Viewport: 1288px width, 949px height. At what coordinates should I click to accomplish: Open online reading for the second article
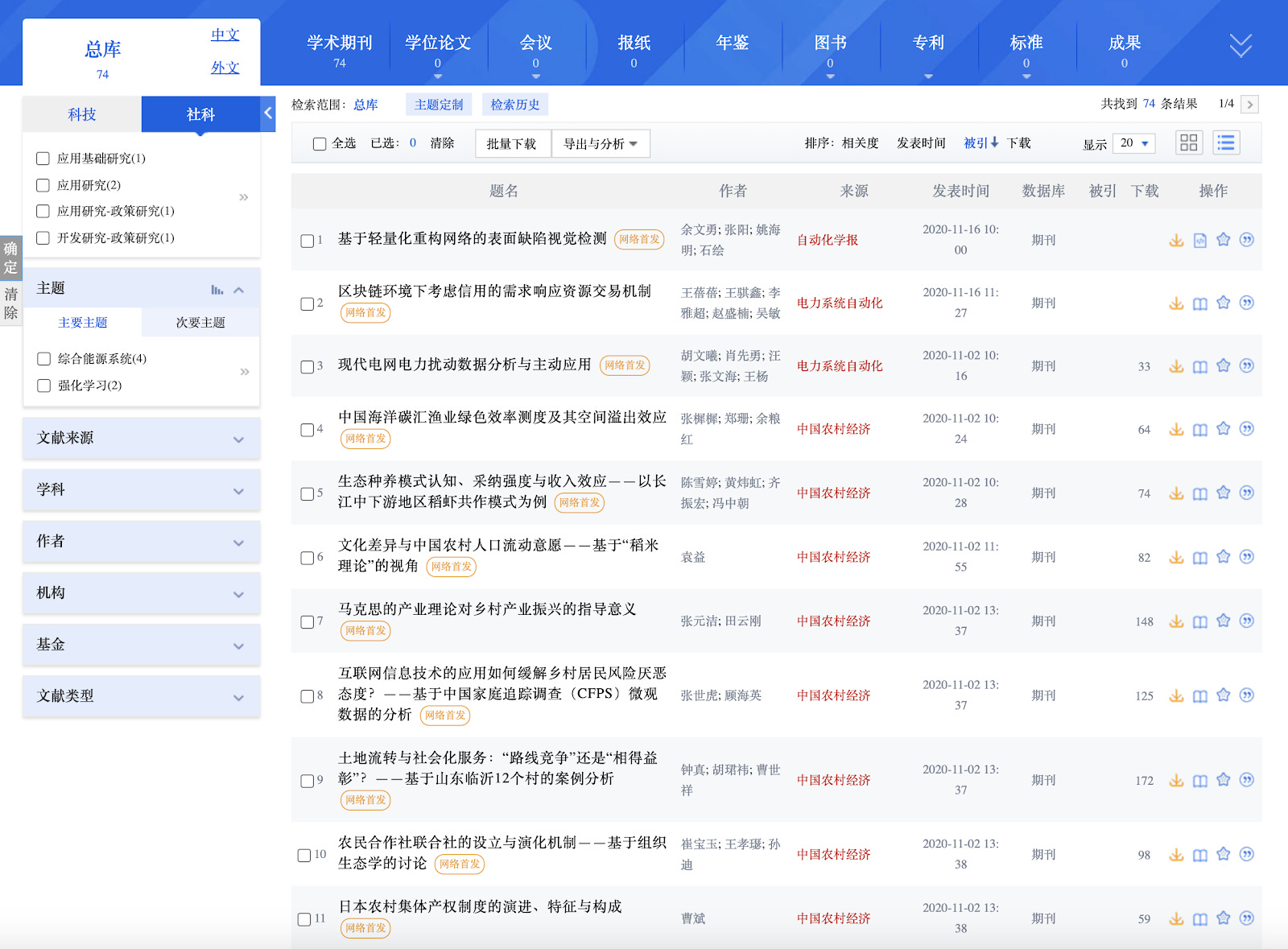pyautogui.click(x=1199, y=303)
